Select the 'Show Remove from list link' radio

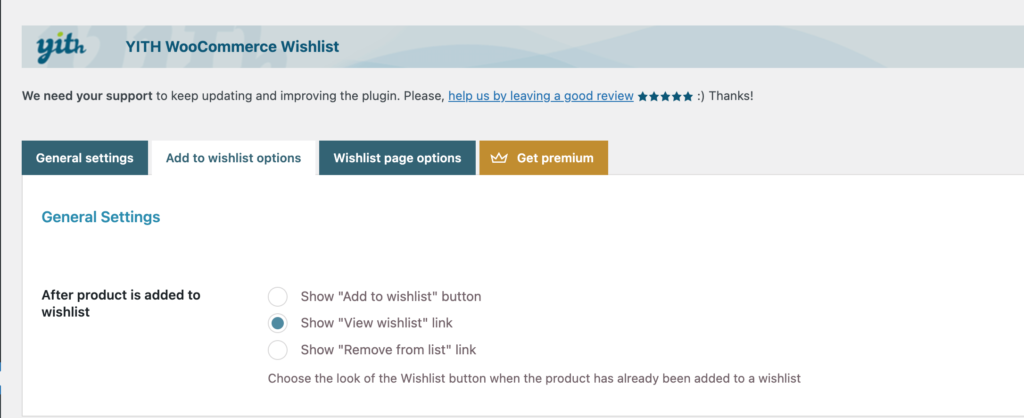tap(278, 349)
